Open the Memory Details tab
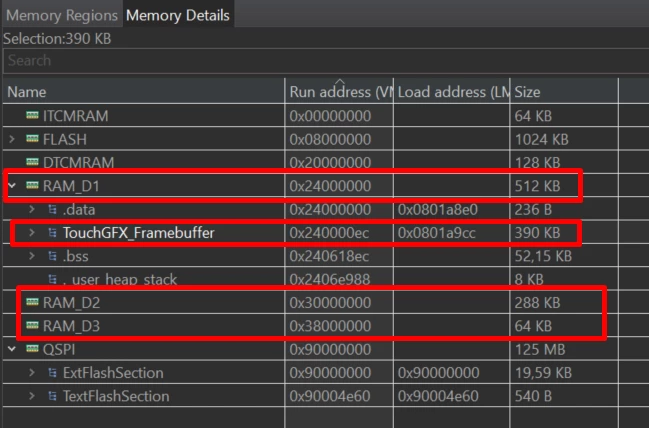This screenshot has height=428, width=649. [x=178, y=15]
